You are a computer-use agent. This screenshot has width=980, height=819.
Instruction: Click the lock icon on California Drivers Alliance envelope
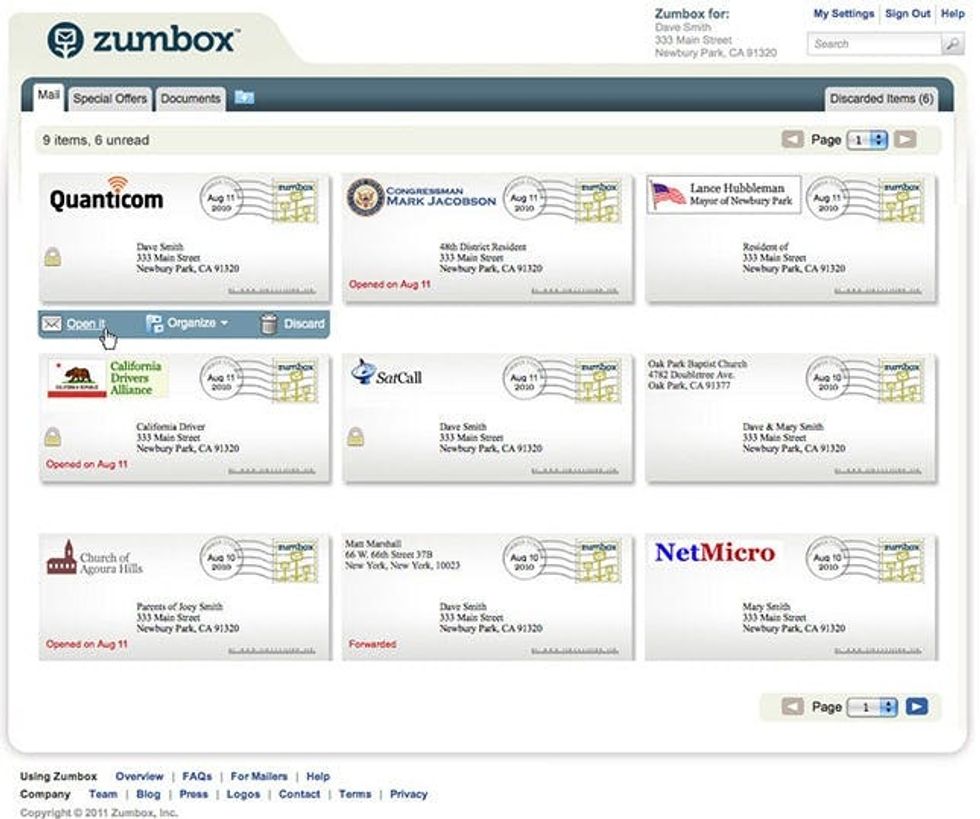point(52,437)
